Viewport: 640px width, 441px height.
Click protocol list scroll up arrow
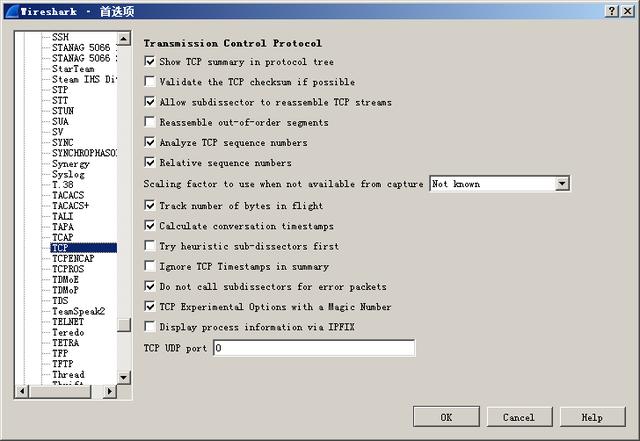point(124,39)
